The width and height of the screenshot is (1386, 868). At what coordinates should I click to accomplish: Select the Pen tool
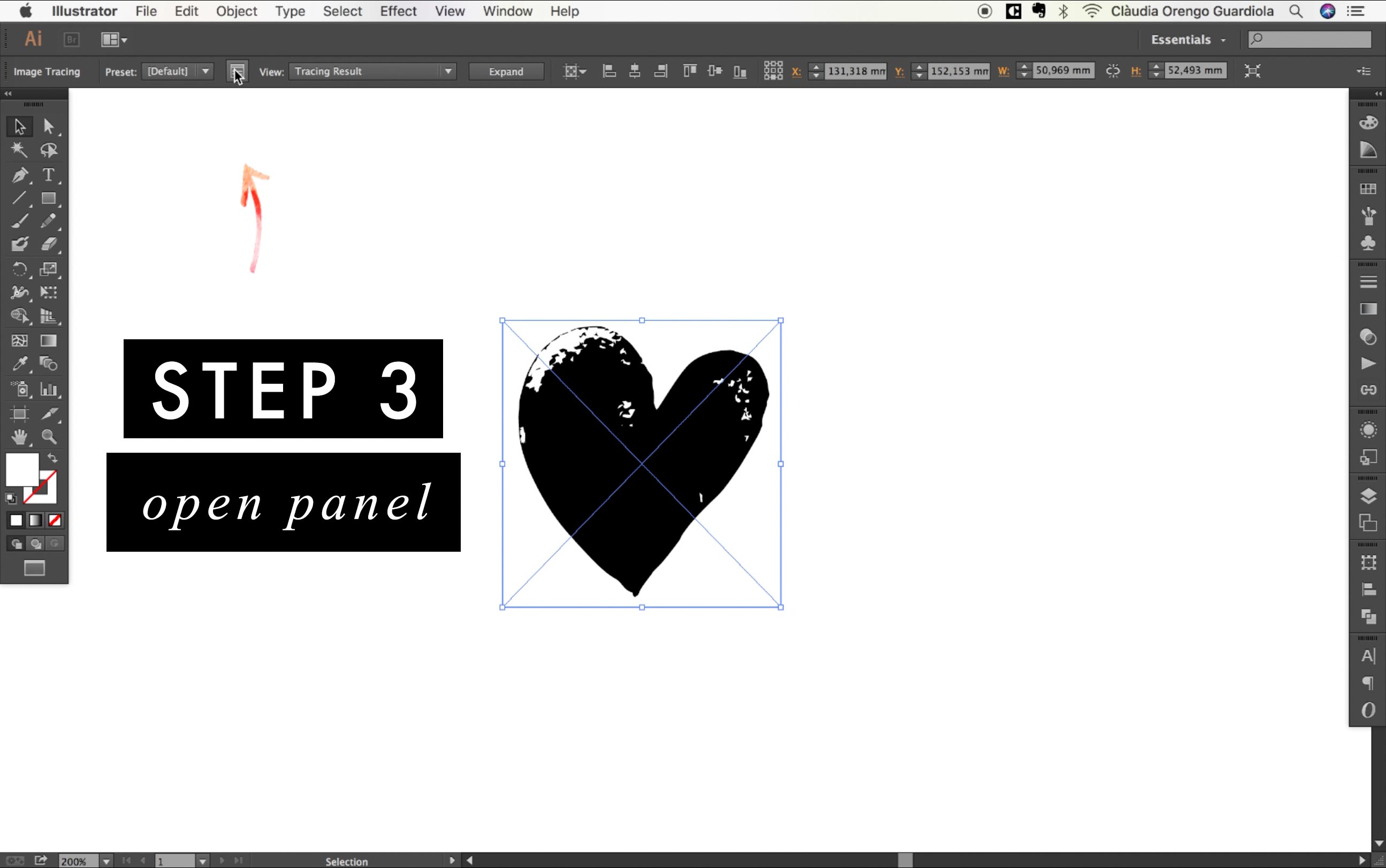coord(19,175)
